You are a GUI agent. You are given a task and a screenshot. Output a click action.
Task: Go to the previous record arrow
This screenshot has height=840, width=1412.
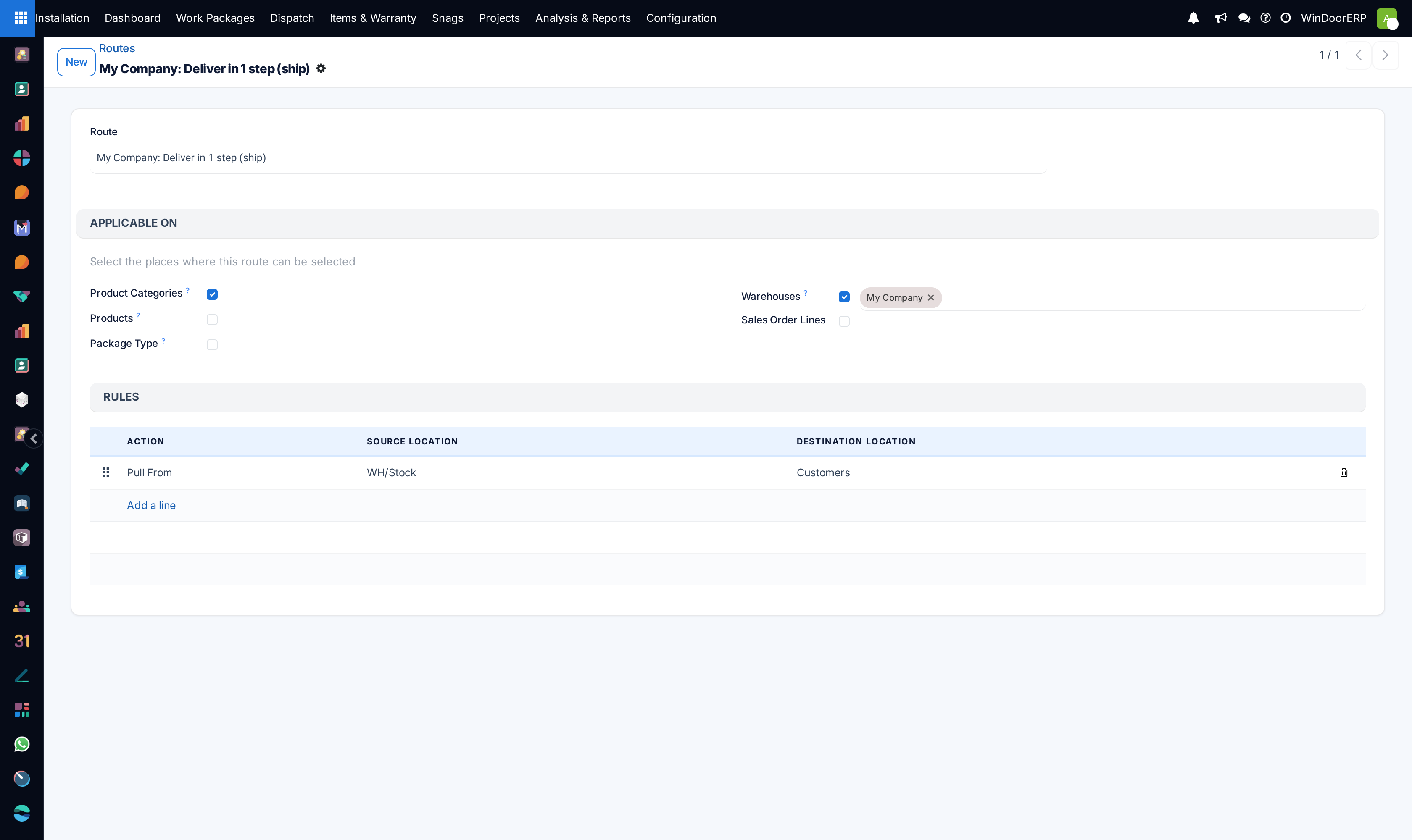coord(1358,55)
